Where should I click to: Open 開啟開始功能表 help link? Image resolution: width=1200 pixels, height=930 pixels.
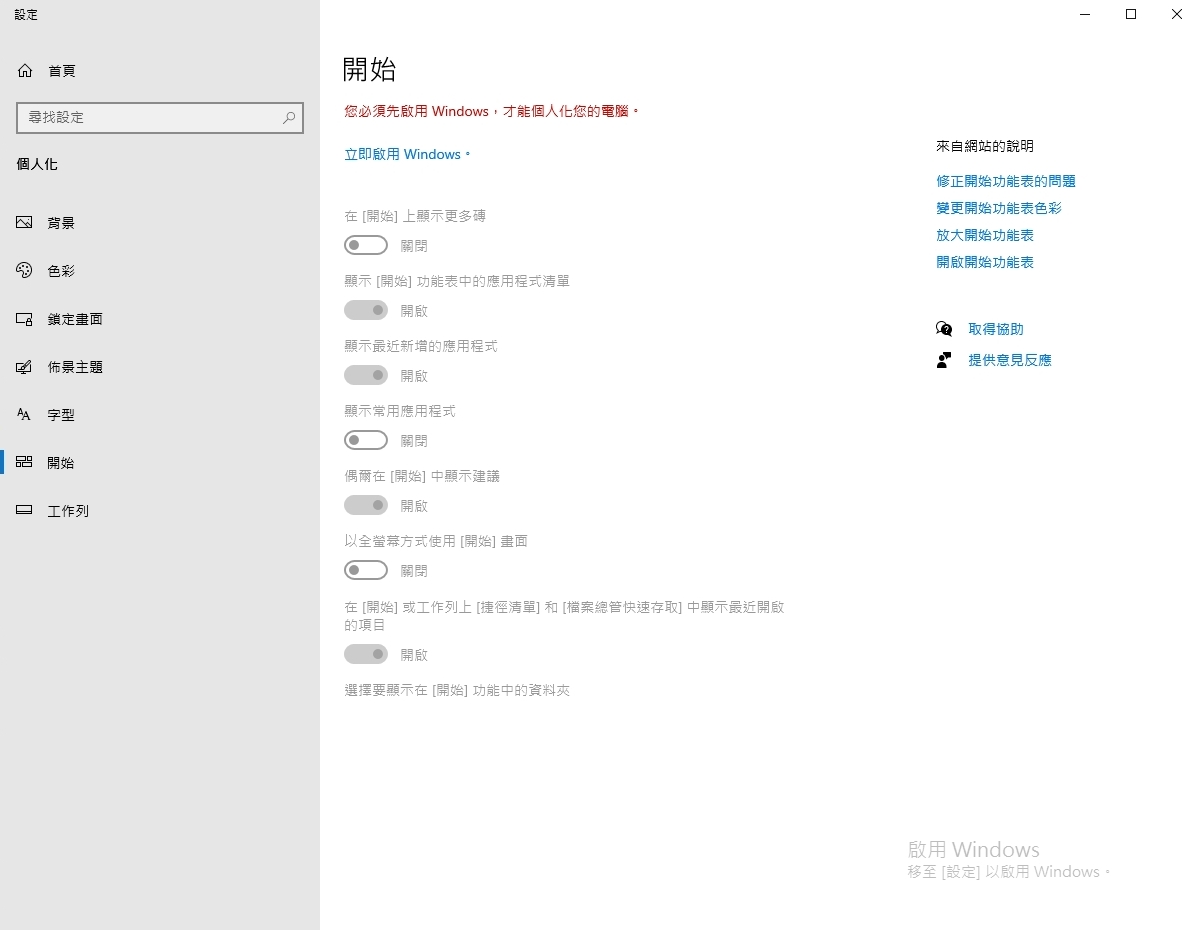[x=985, y=262]
